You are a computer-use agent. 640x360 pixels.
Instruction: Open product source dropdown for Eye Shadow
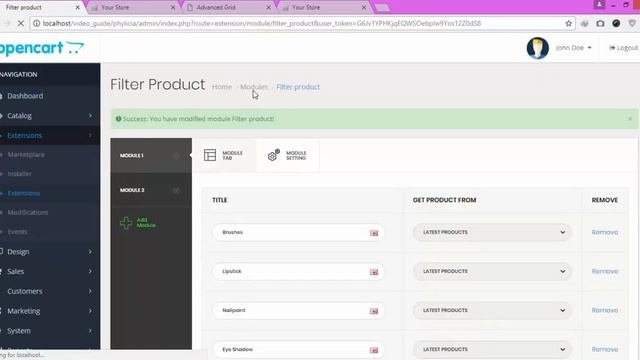click(492, 350)
